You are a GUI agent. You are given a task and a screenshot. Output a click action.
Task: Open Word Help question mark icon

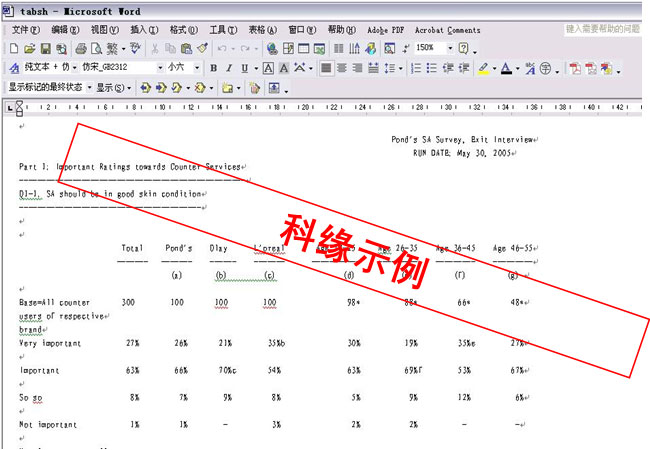[463, 48]
